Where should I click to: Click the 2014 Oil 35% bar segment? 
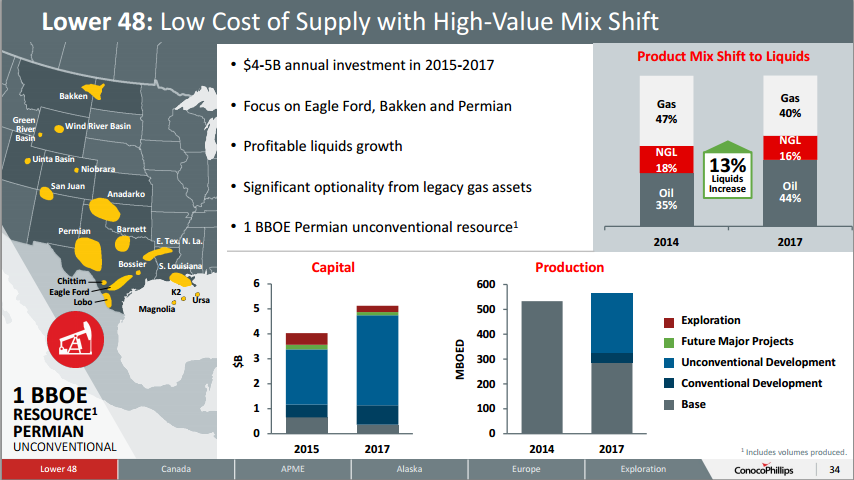(x=666, y=199)
